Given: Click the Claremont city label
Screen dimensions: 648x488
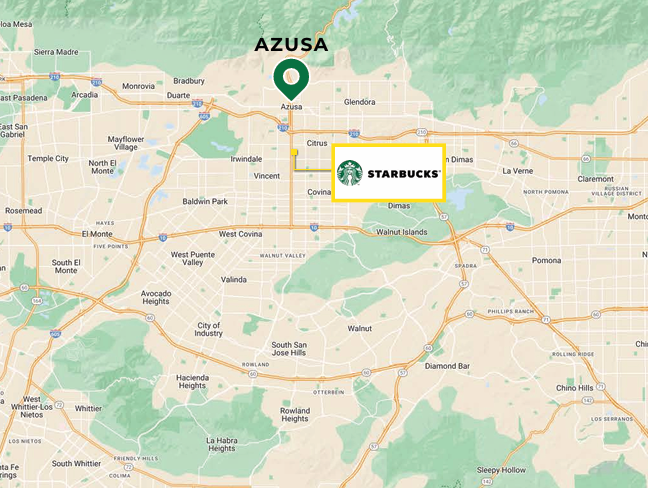Looking at the screenshot, I should click(596, 179).
